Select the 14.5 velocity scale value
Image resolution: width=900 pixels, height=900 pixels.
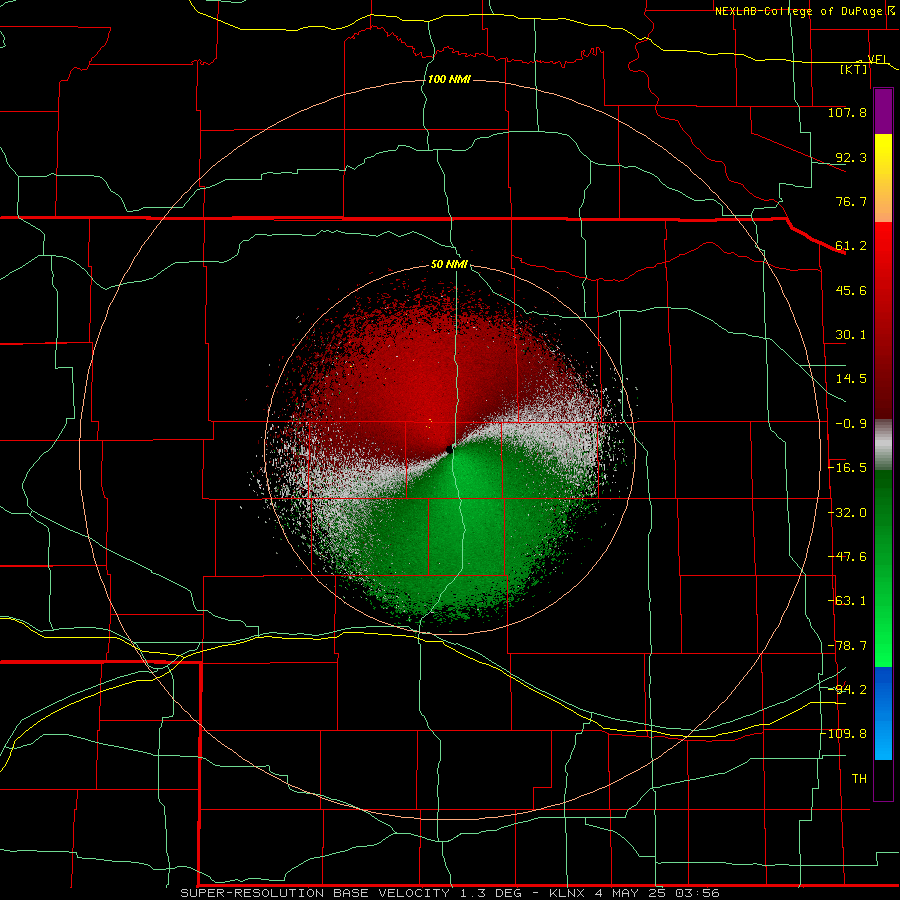click(851, 379)
